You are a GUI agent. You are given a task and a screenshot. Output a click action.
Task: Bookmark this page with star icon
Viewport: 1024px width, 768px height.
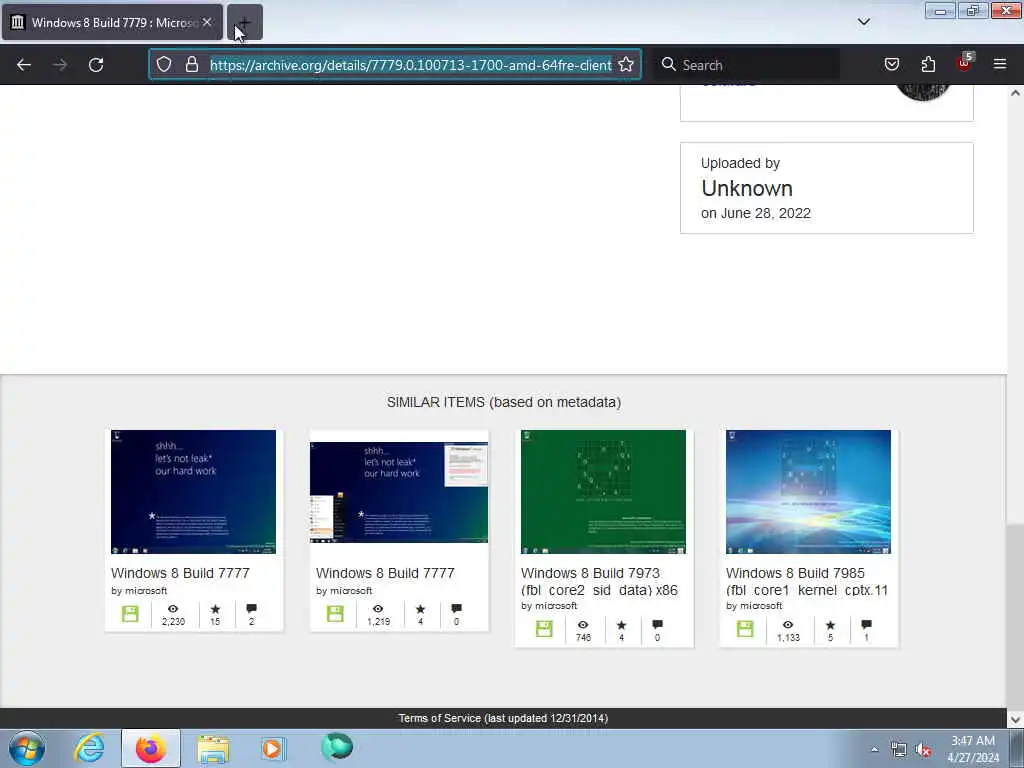(626, 65)
